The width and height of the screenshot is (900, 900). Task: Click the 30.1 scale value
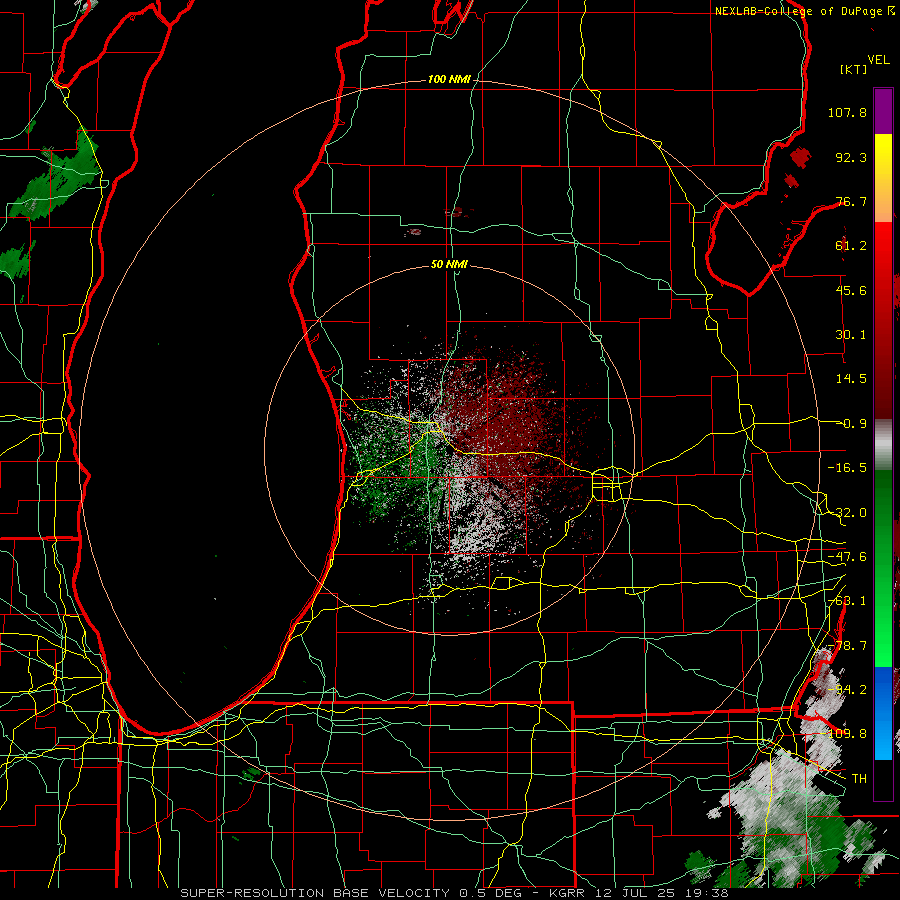(851, 335)
